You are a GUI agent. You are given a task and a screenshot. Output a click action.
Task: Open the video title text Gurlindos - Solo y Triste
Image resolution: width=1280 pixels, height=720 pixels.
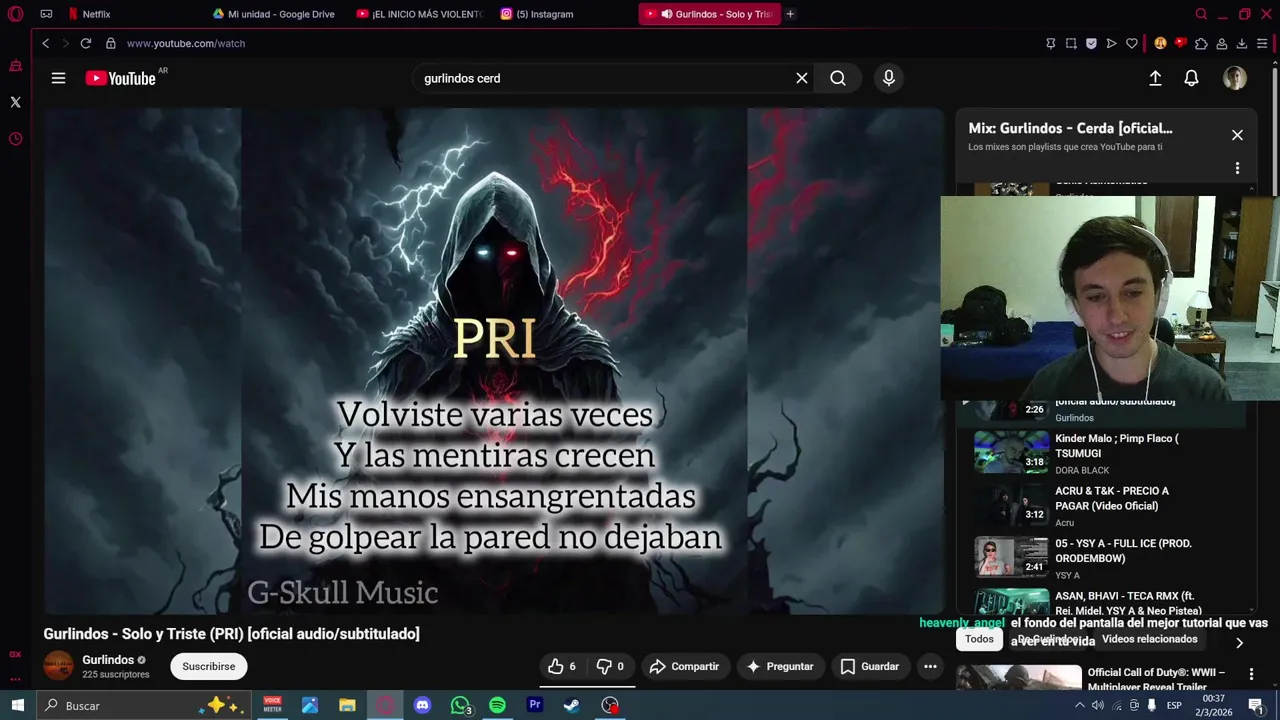[231, 634]
